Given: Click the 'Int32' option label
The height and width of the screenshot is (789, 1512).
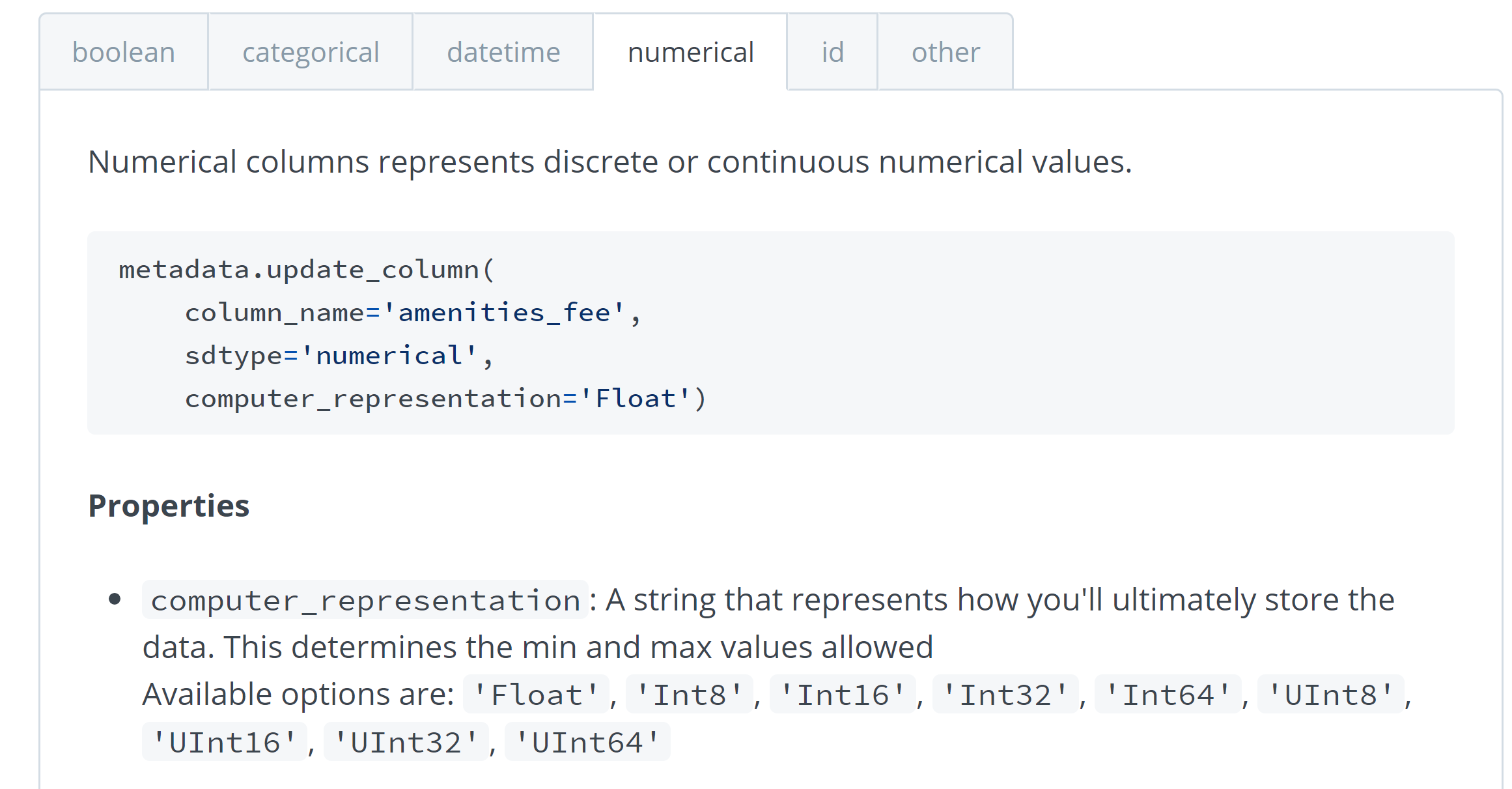Looking at the screenshot, I should (x=1007, y=693).
